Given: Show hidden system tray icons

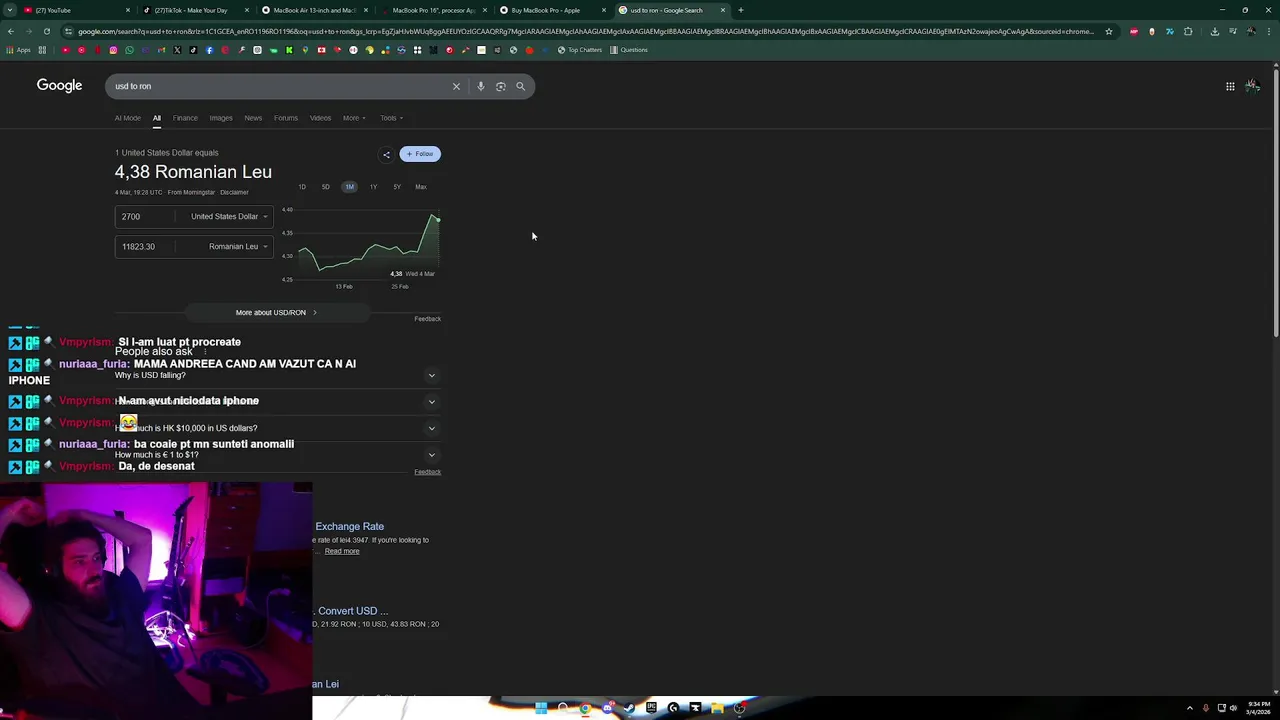Looking at the screenshot, I should (1189, 708).
